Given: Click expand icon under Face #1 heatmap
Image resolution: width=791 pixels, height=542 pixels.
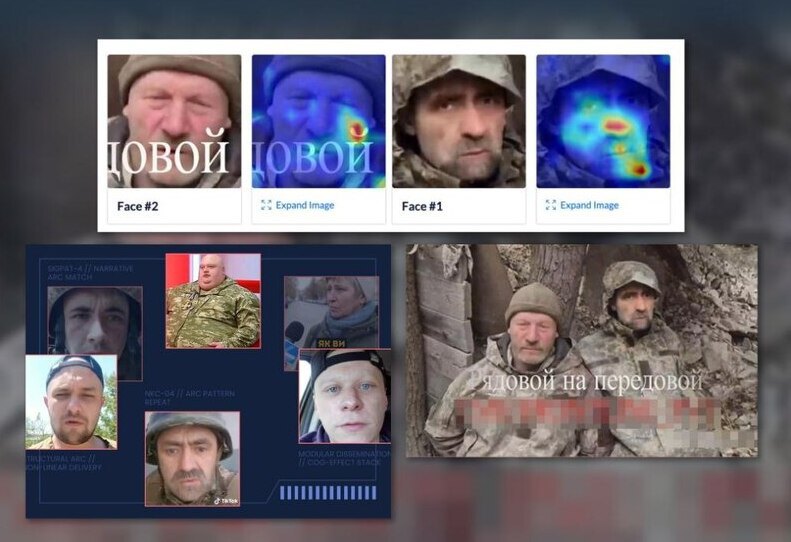Looking at the screenshot, I should [x=550, y=205].
